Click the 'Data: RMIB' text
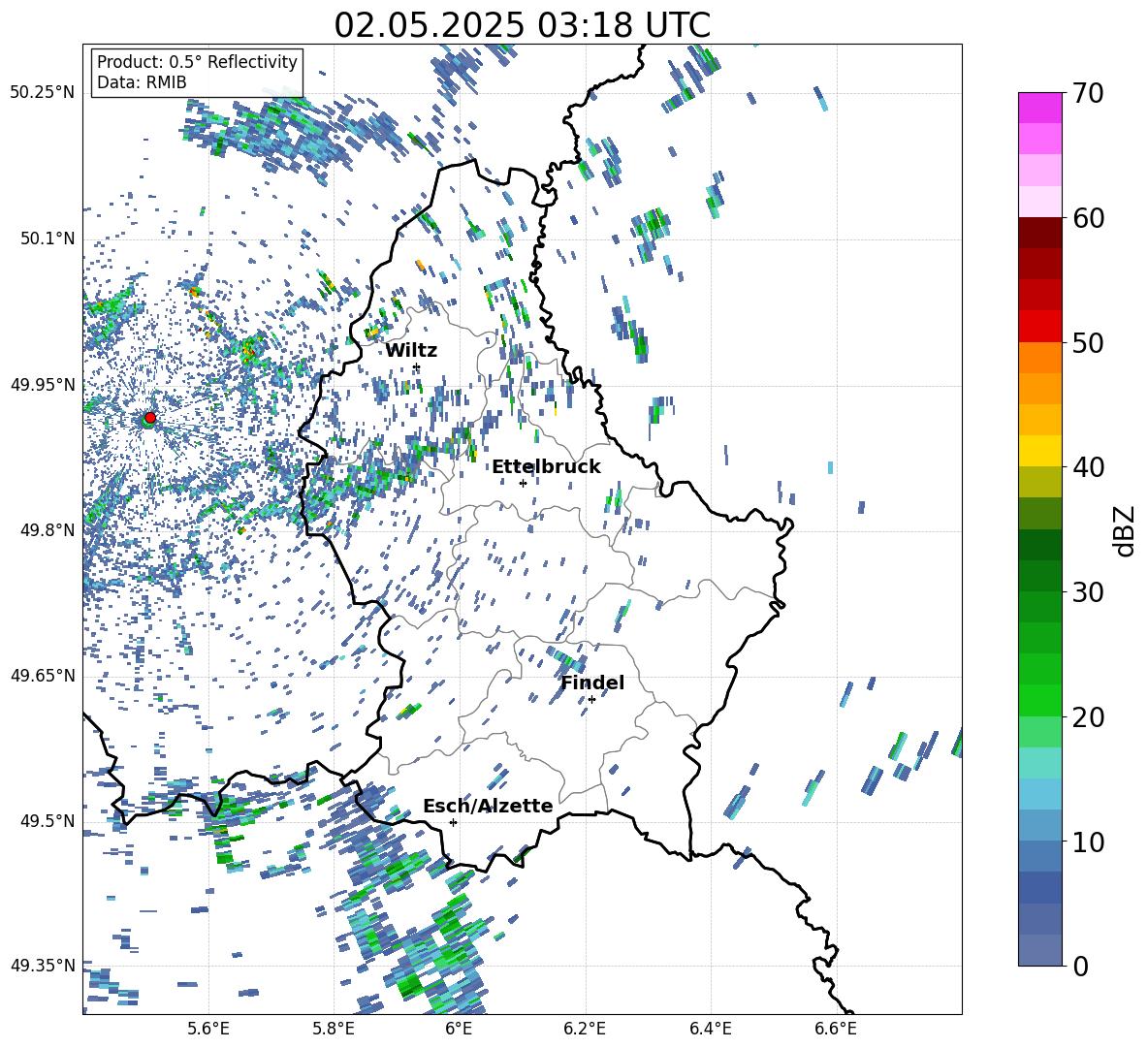1148x1048 pixels. (x=142, y=82)
